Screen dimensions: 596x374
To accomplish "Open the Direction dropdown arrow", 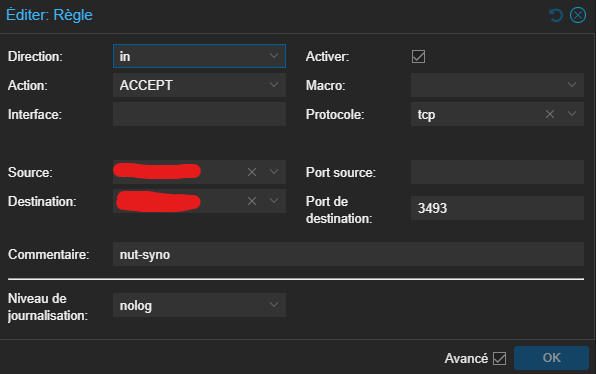I will [274, 56].
